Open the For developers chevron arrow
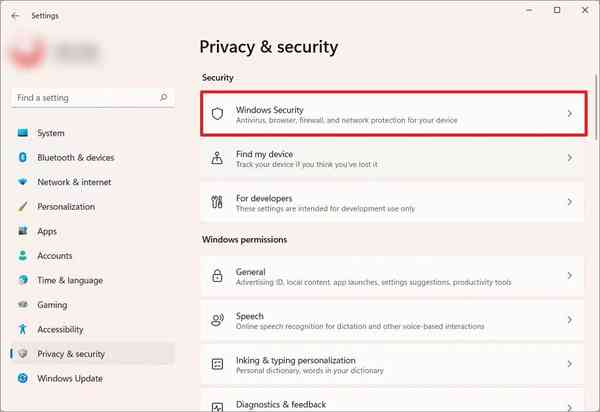The width and height of the screenshot is (600, 412). [x=570, y=202]
